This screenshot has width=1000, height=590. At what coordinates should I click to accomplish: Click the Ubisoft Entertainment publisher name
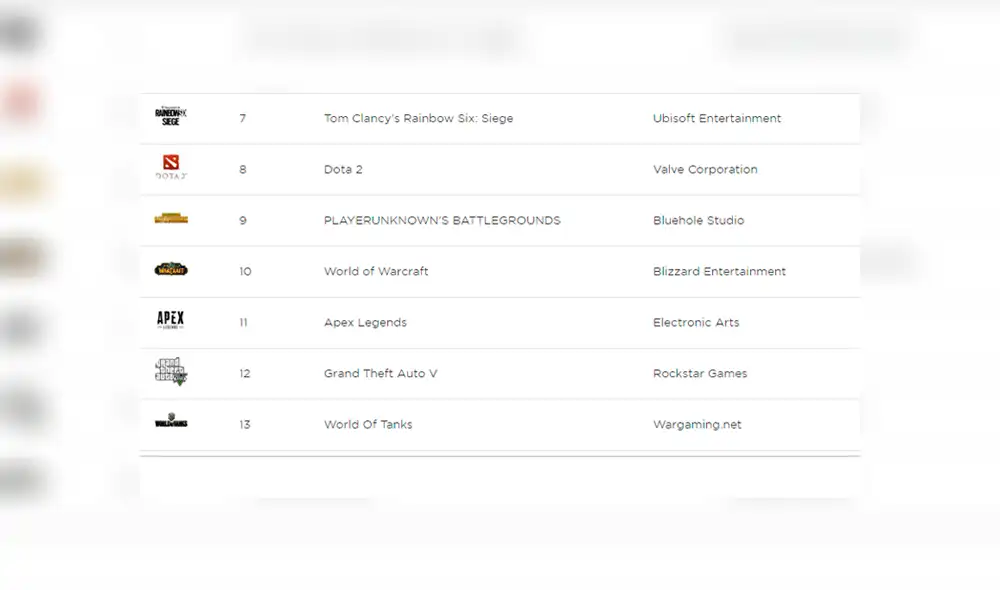[x=717, y=118]
